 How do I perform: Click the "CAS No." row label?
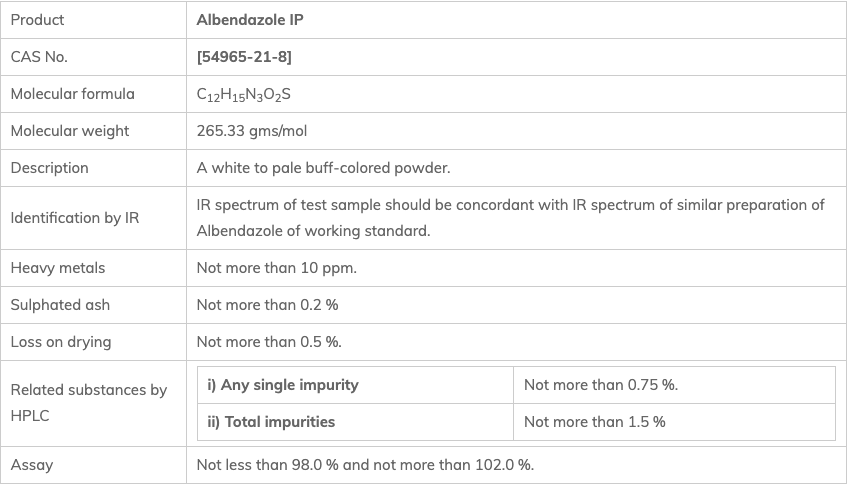point(39,57)
